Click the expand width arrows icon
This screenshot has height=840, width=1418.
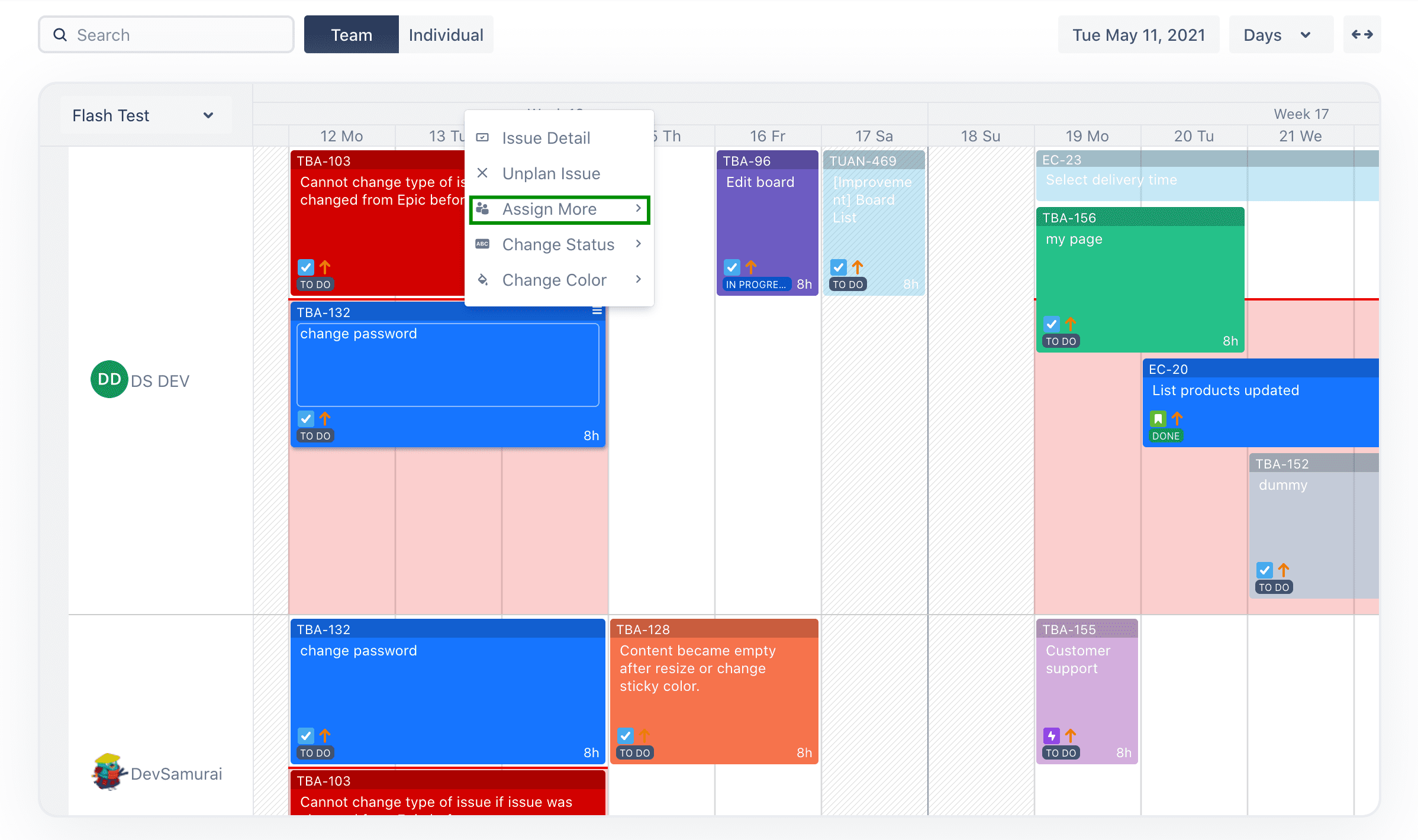click(1362, 34)
